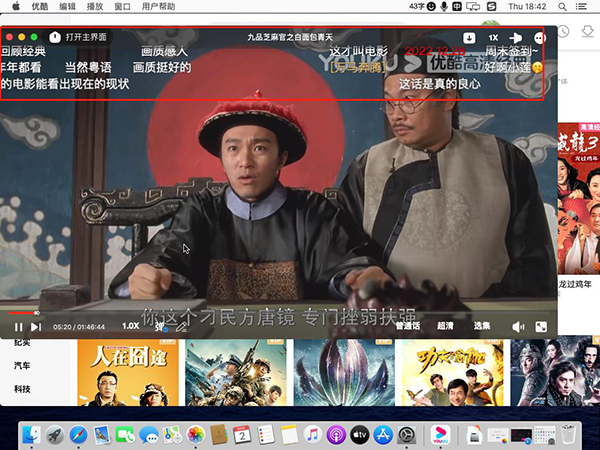
Task: Skip to next episode using next button
Action: tap(36, 326)
